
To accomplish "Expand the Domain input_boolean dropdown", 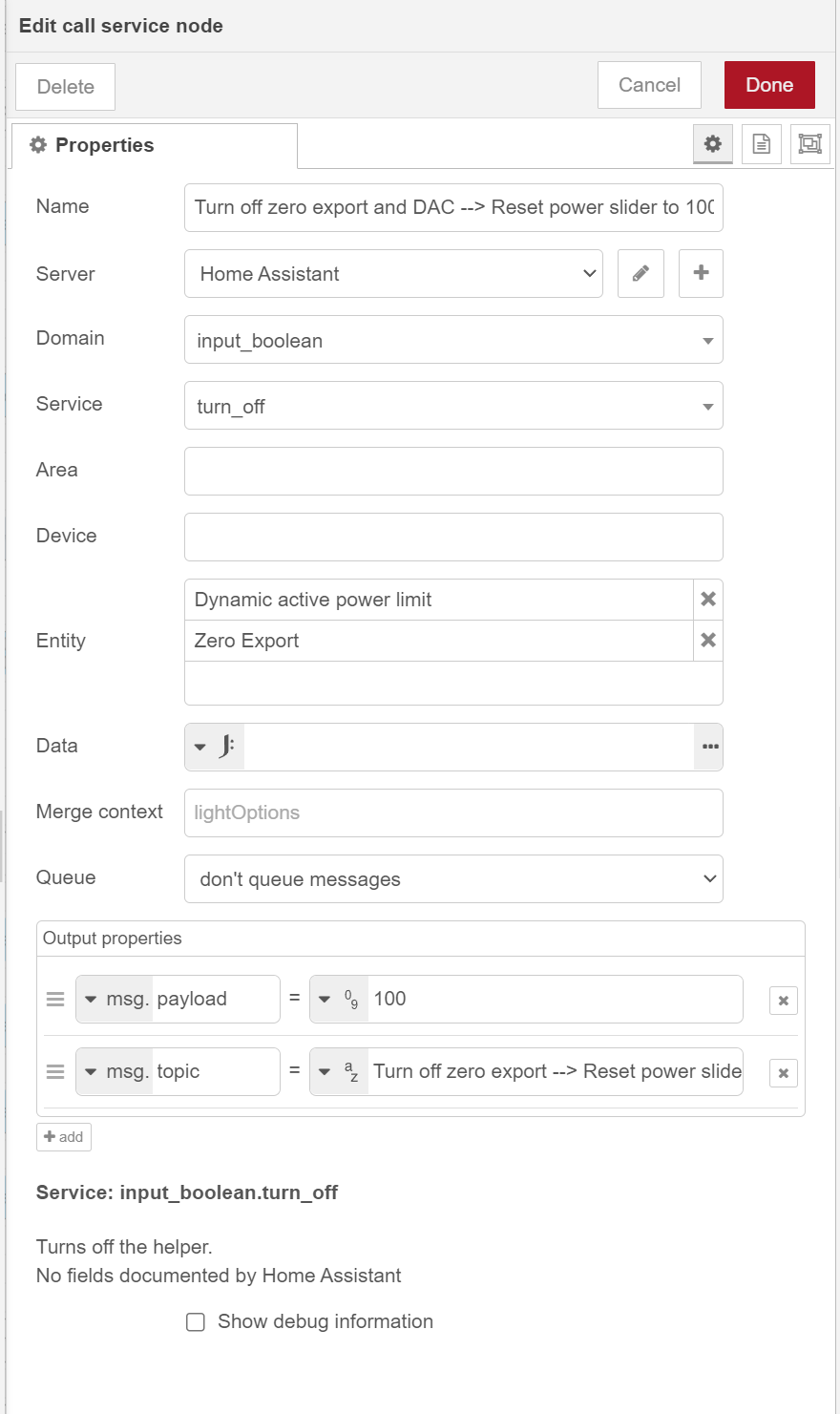I will tap(707, 341).
